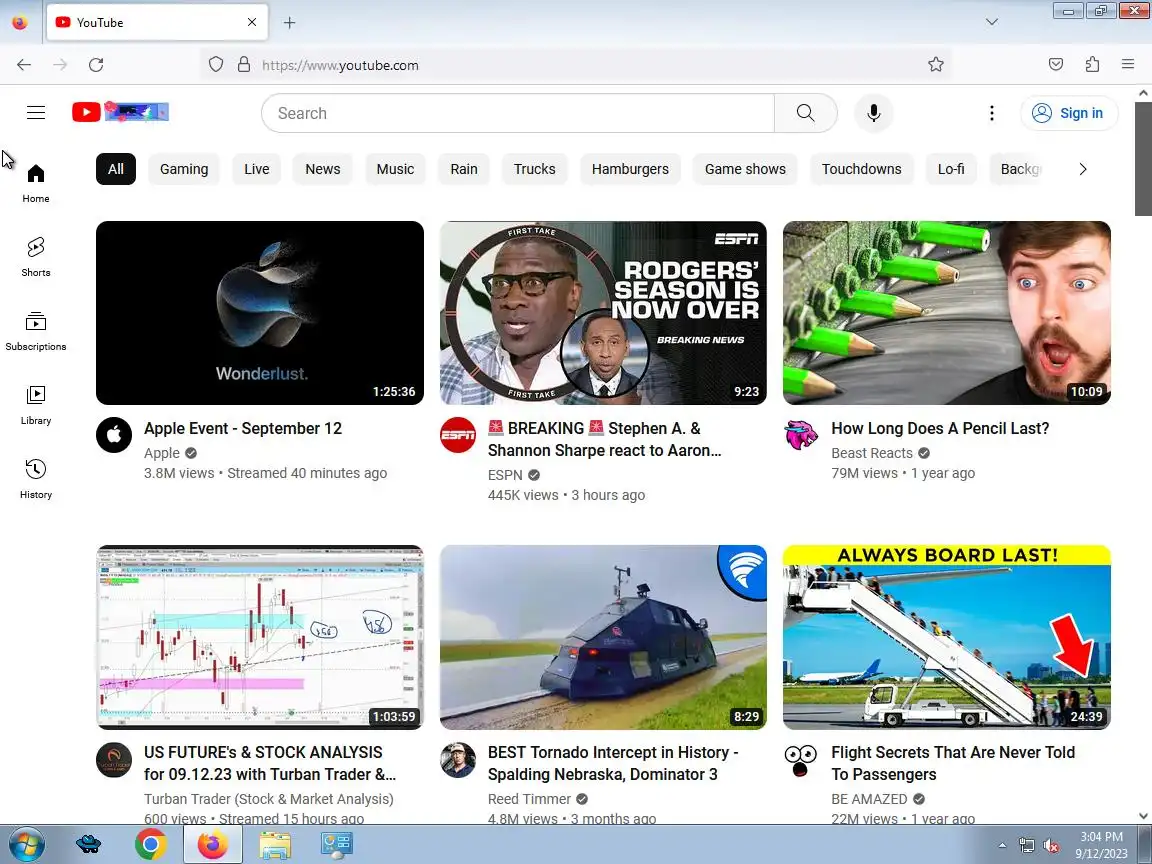Open tracking protection shield icon
This screenshot has width=1152, height=864.
pyautogui.click(x=215, y=65)
